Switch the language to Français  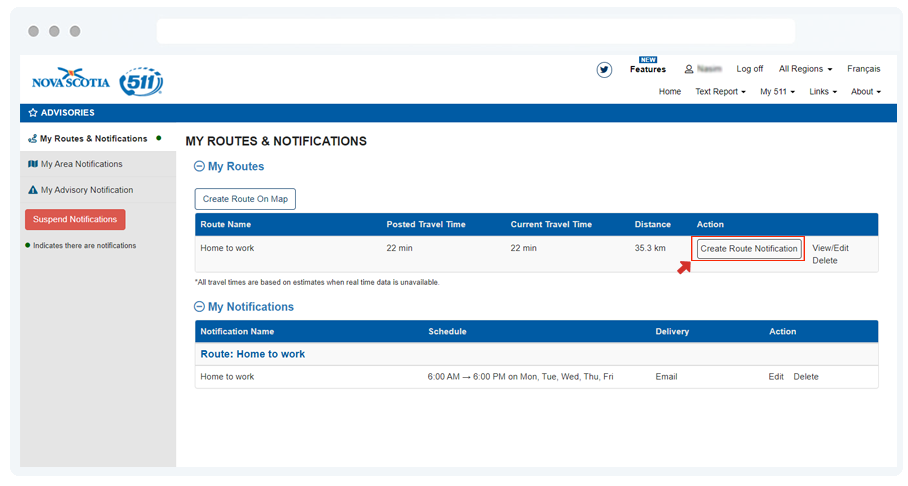coord(863,69)
